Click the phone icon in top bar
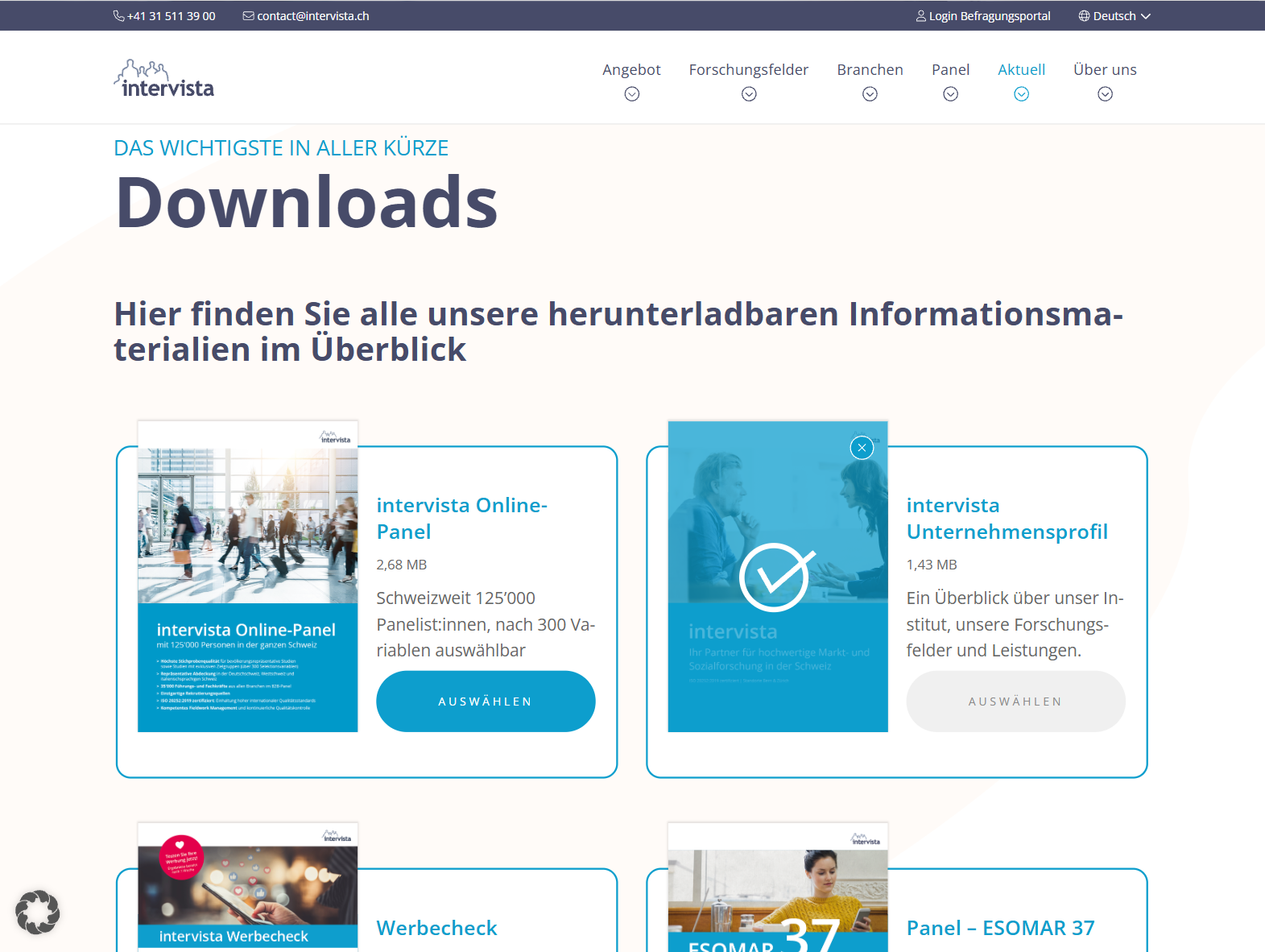The width and height of the screenshot is (1265, 952). [x=118, y=16]
